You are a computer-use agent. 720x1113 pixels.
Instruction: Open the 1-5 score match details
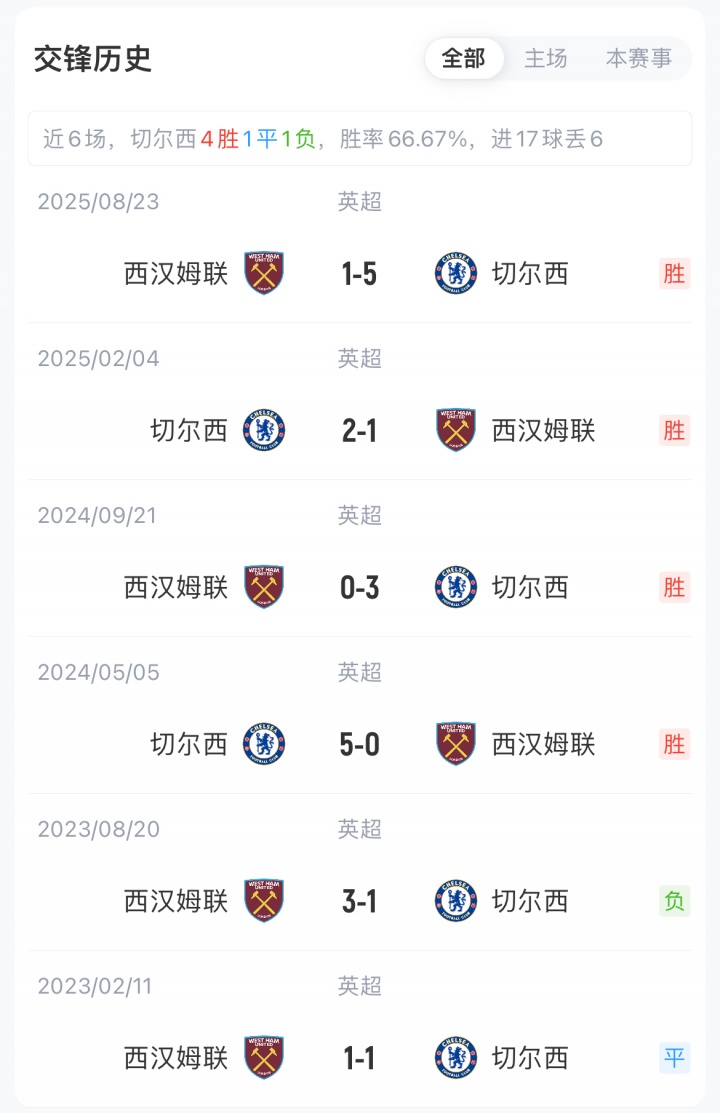click(x=359, y=273)
